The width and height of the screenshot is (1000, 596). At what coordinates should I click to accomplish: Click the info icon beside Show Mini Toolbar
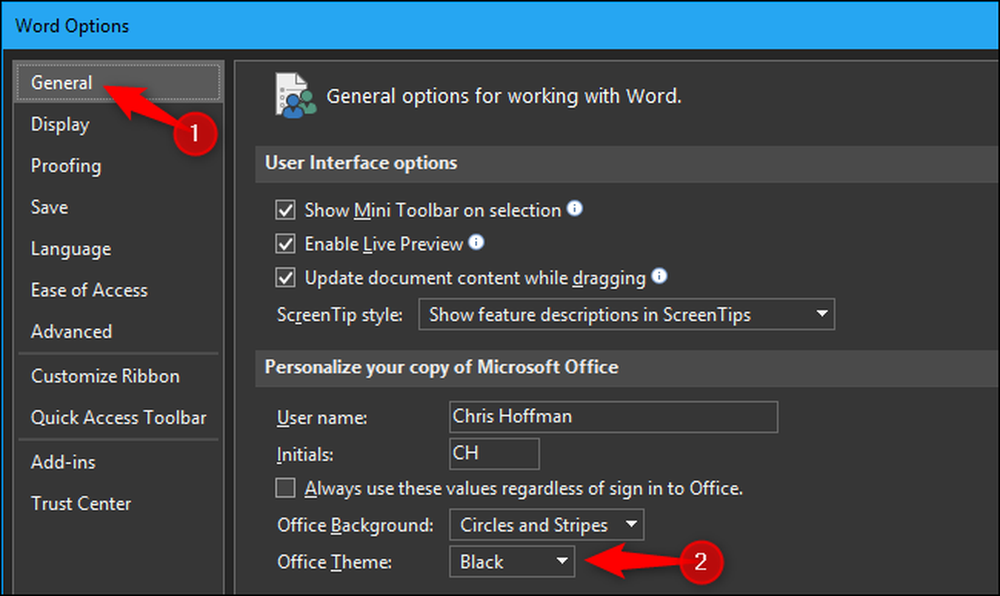pos(575,208)
